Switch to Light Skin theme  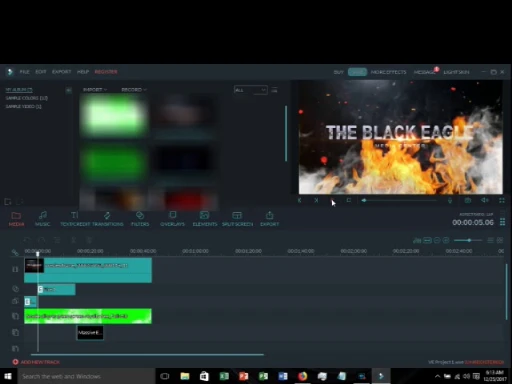(456, 72)
